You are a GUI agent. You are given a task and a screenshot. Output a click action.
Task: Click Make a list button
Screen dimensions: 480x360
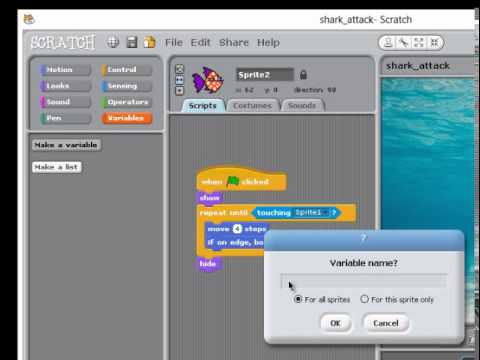[56, 167]
